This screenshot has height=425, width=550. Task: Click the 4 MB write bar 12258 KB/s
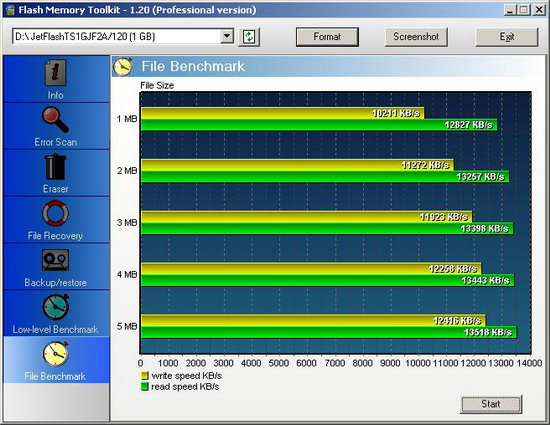click(311, 269)
